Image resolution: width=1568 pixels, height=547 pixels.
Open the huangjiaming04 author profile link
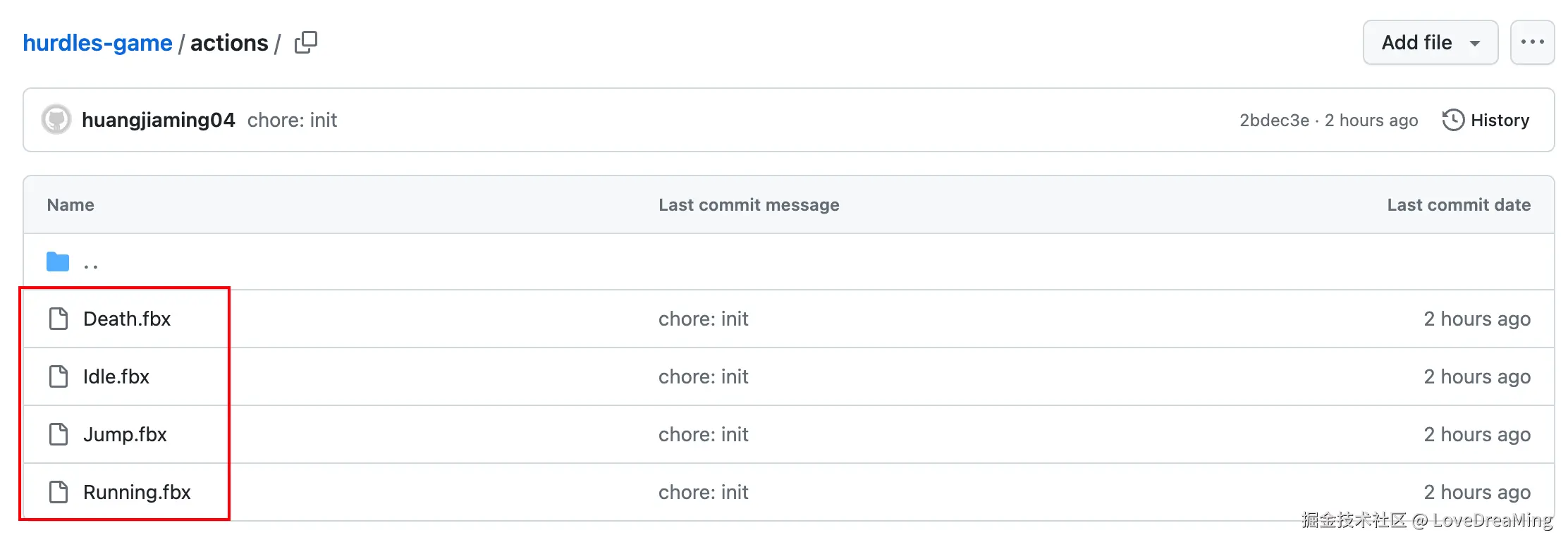coord(158,120)
